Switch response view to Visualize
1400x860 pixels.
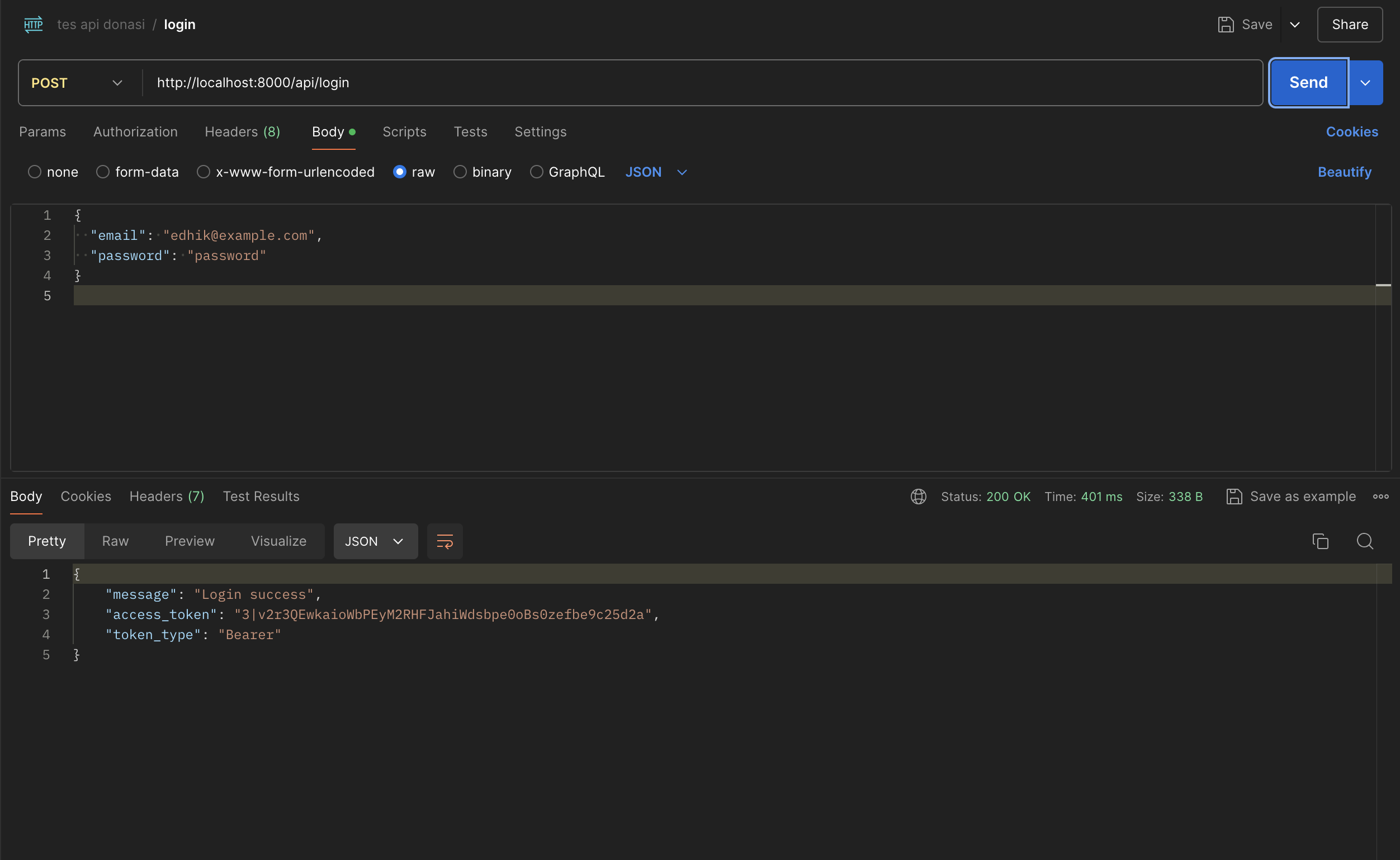click(x=278, y=541)
